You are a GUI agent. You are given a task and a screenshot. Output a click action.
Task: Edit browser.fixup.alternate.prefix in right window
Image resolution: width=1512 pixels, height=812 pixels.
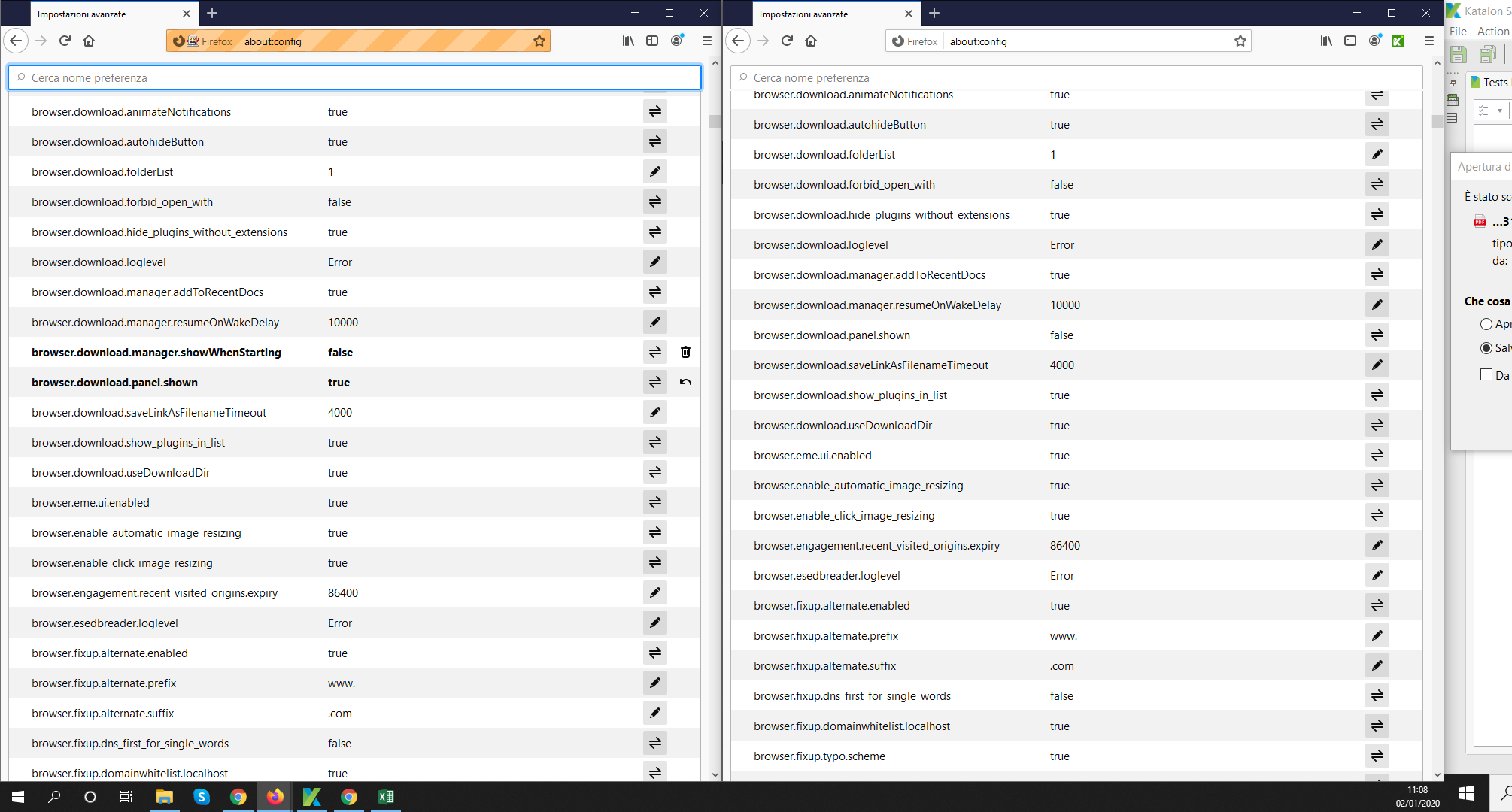coord(1377,635)
